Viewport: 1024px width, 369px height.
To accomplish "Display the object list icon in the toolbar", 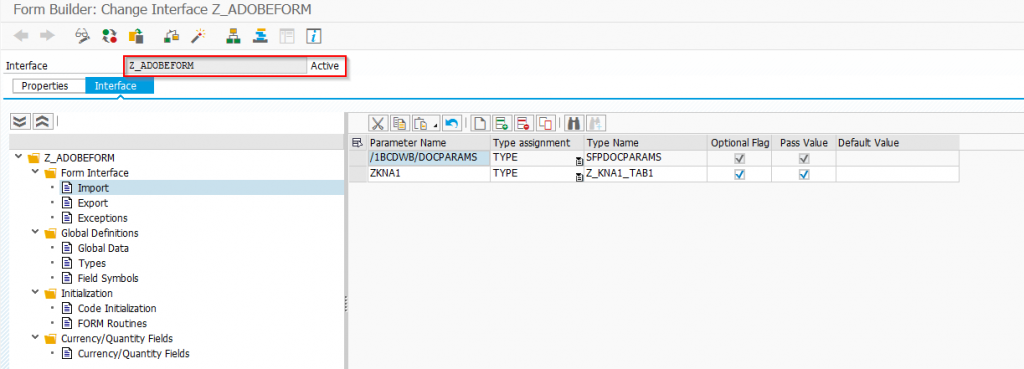I will 261,36.
